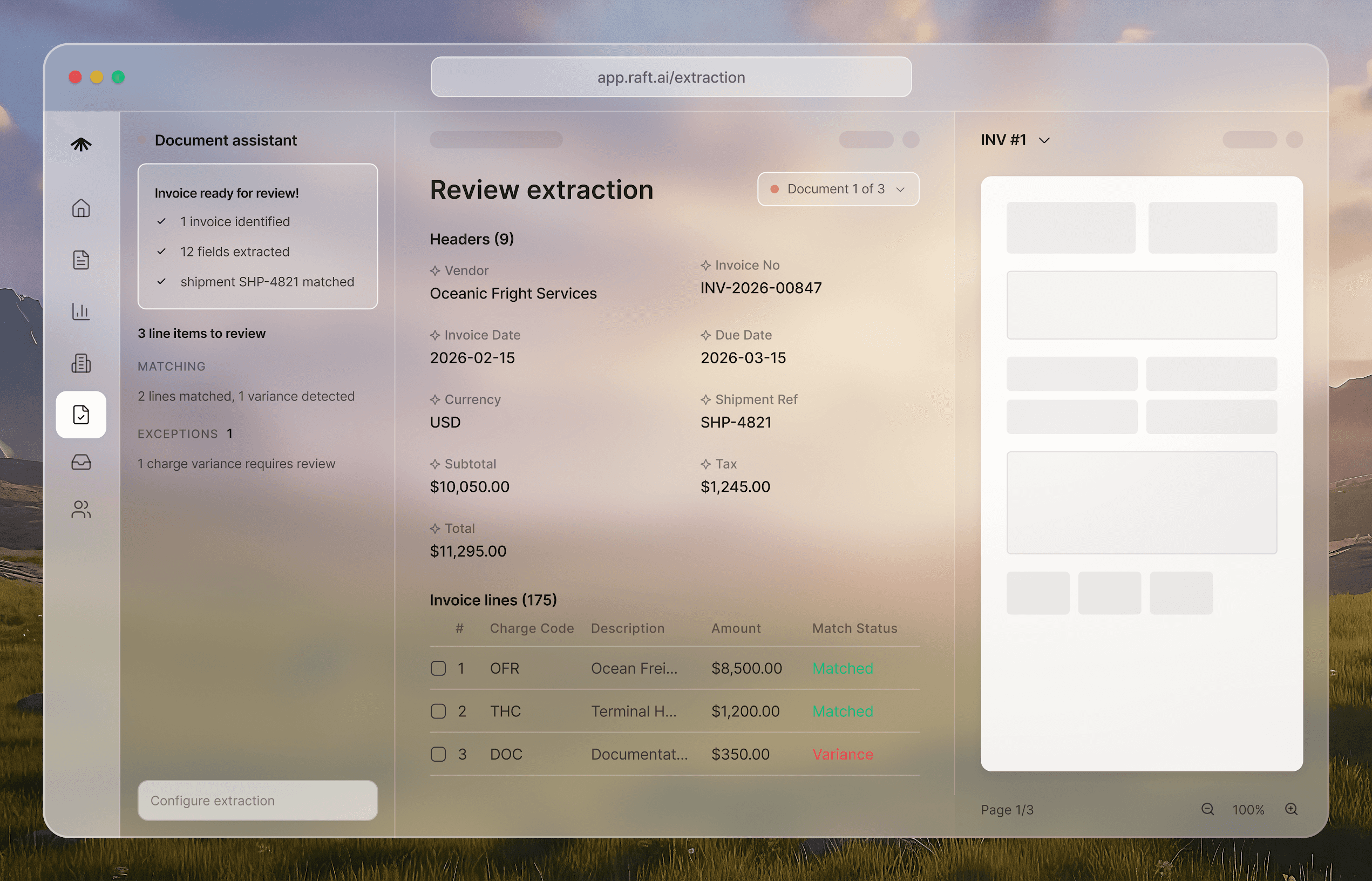The height and width of the screenshot is (881, 1372).
Task: Click the app.raft.ai/extraction address bar
Action: tap(671, 77)
